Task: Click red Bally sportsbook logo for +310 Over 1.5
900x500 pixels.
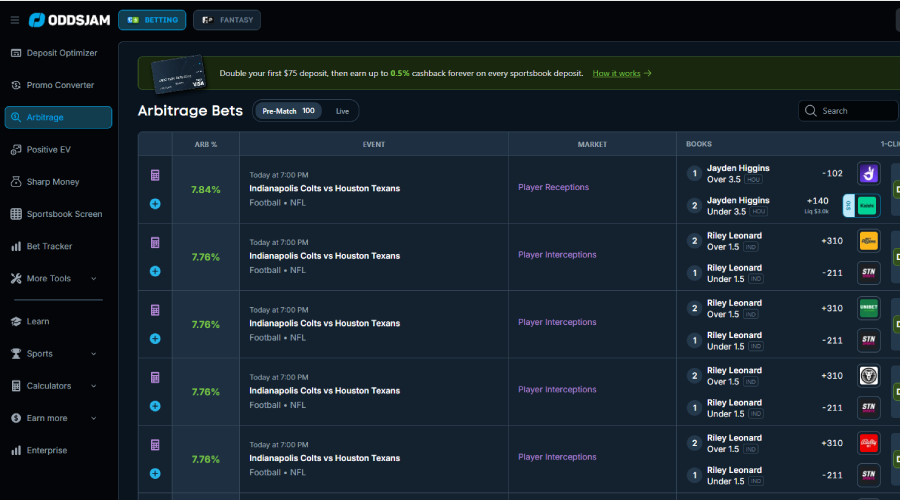Action: [x=868, y=443]
